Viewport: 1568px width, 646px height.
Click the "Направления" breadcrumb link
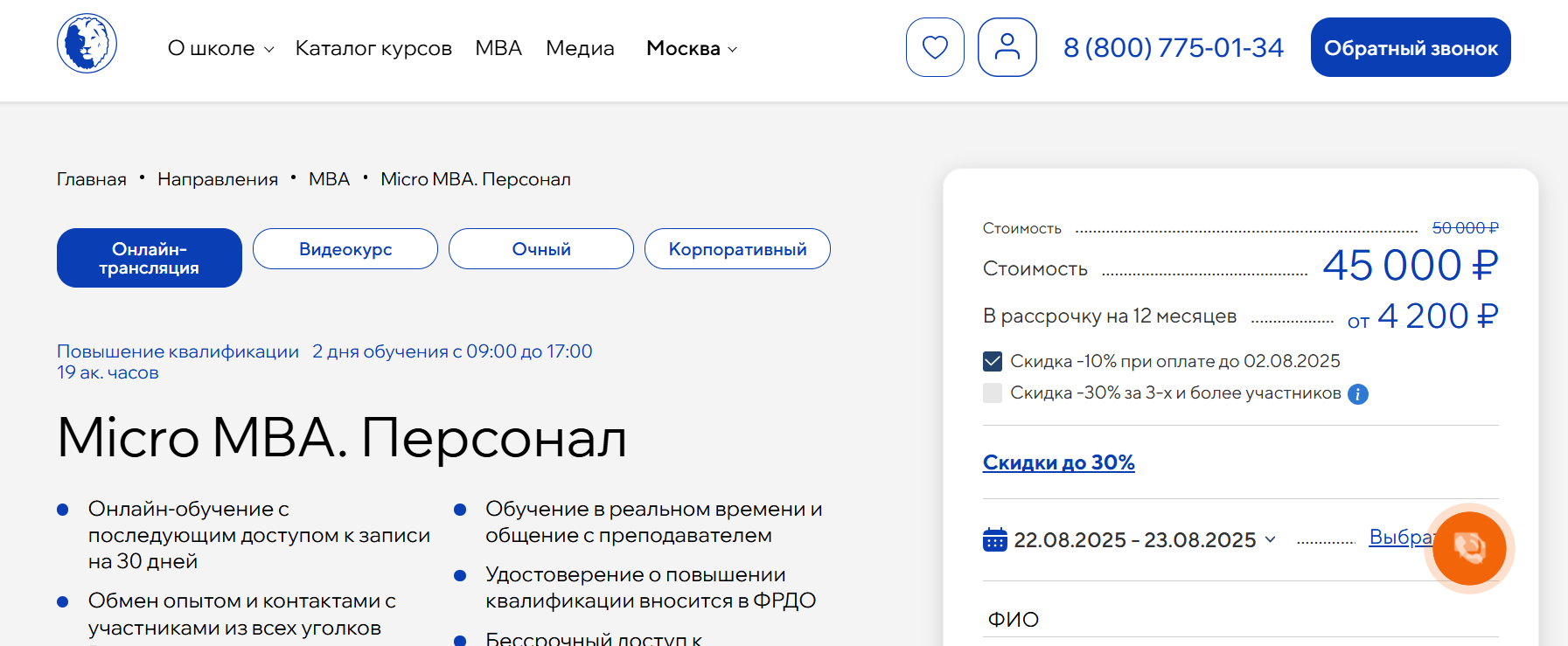click(218, 179)
